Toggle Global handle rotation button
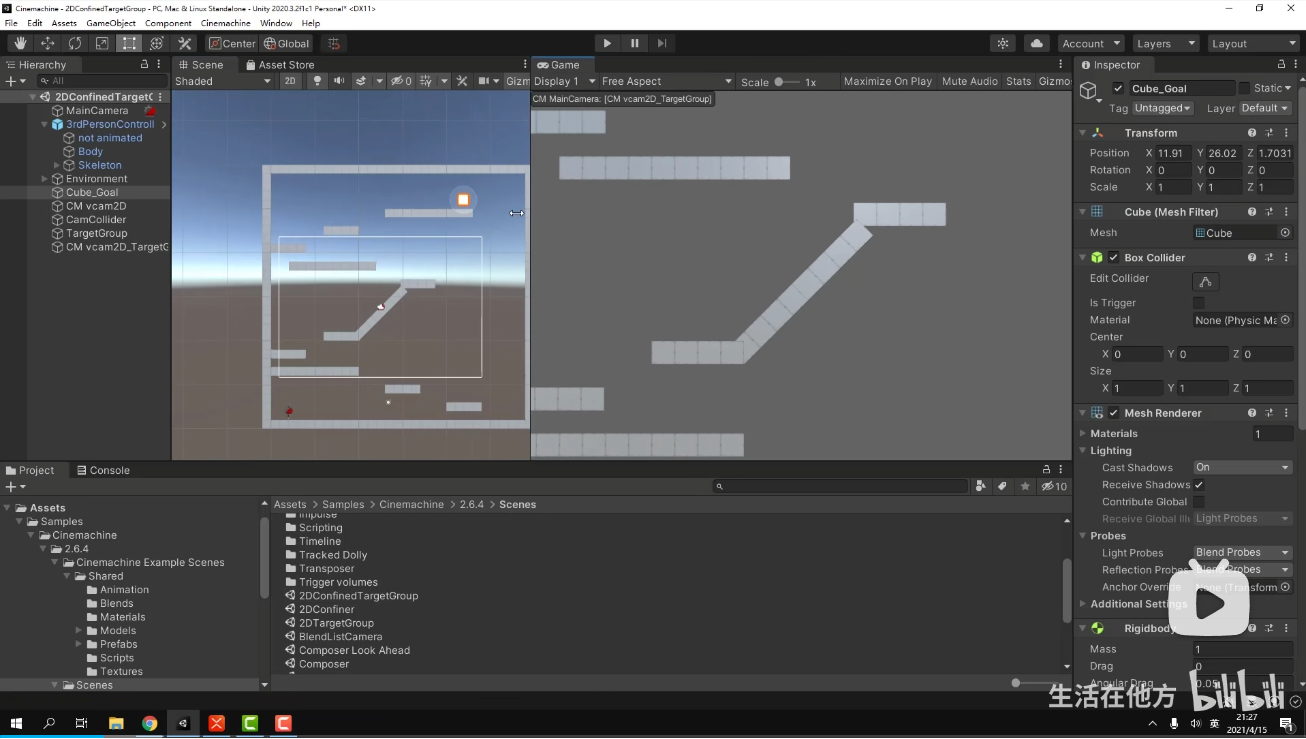This screenshot has height=739, width=1306. point(287,43)
